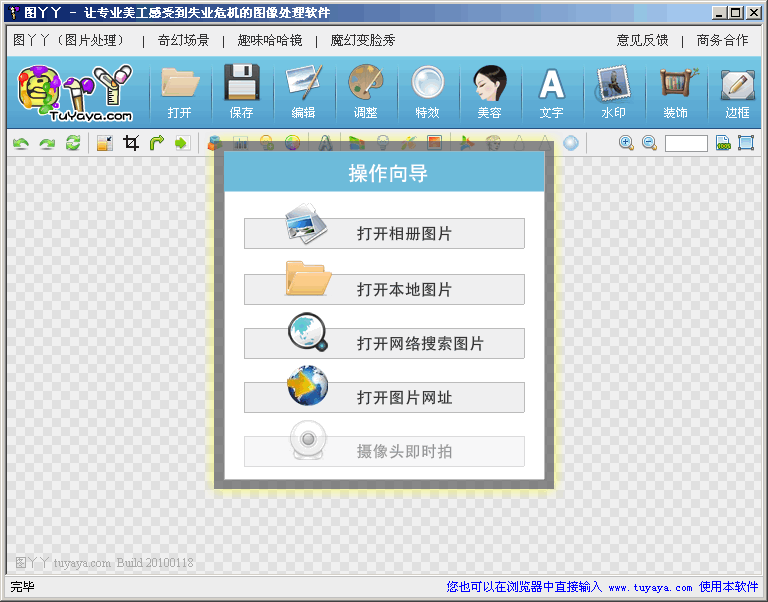Image resolution: width=768 pixels, height=602 pixels.
Task: Open the 图丫丫（图片处理）menu
Action: (x=70, y=40)
